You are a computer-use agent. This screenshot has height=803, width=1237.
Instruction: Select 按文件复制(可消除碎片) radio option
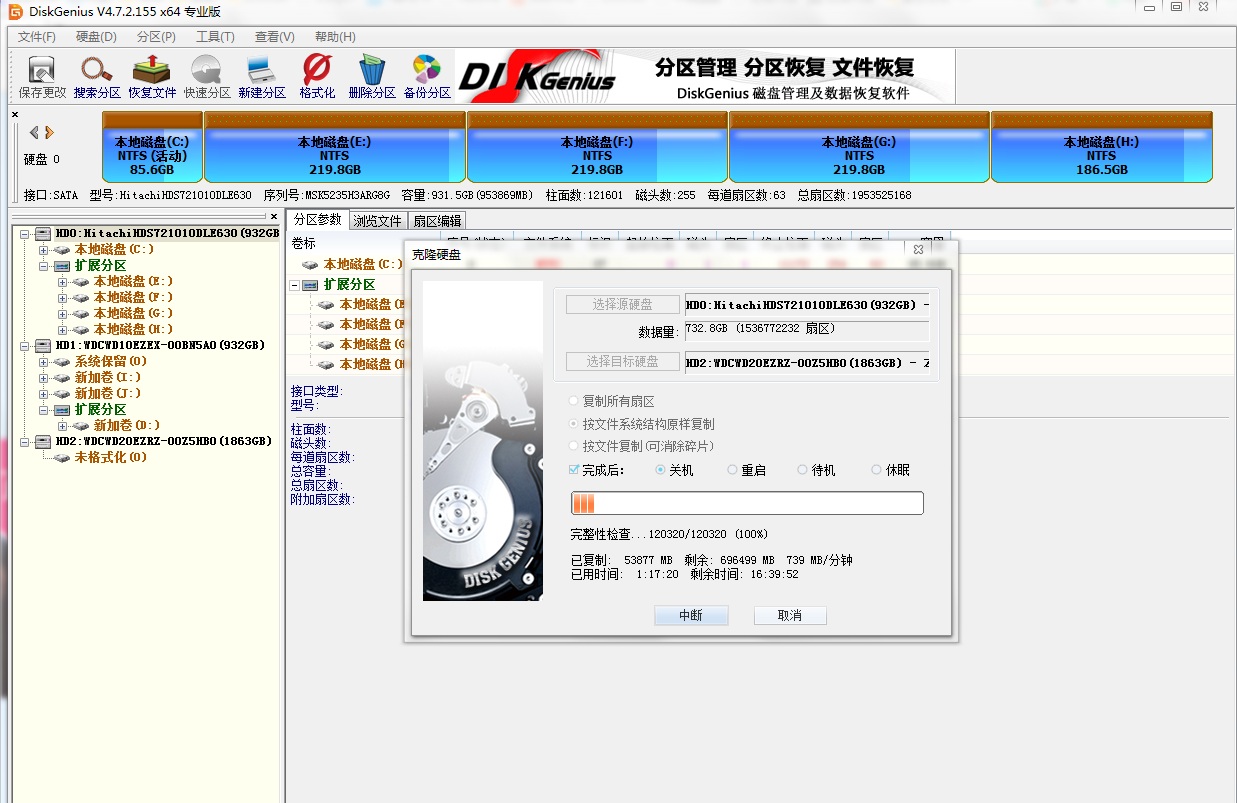[574, 446]
